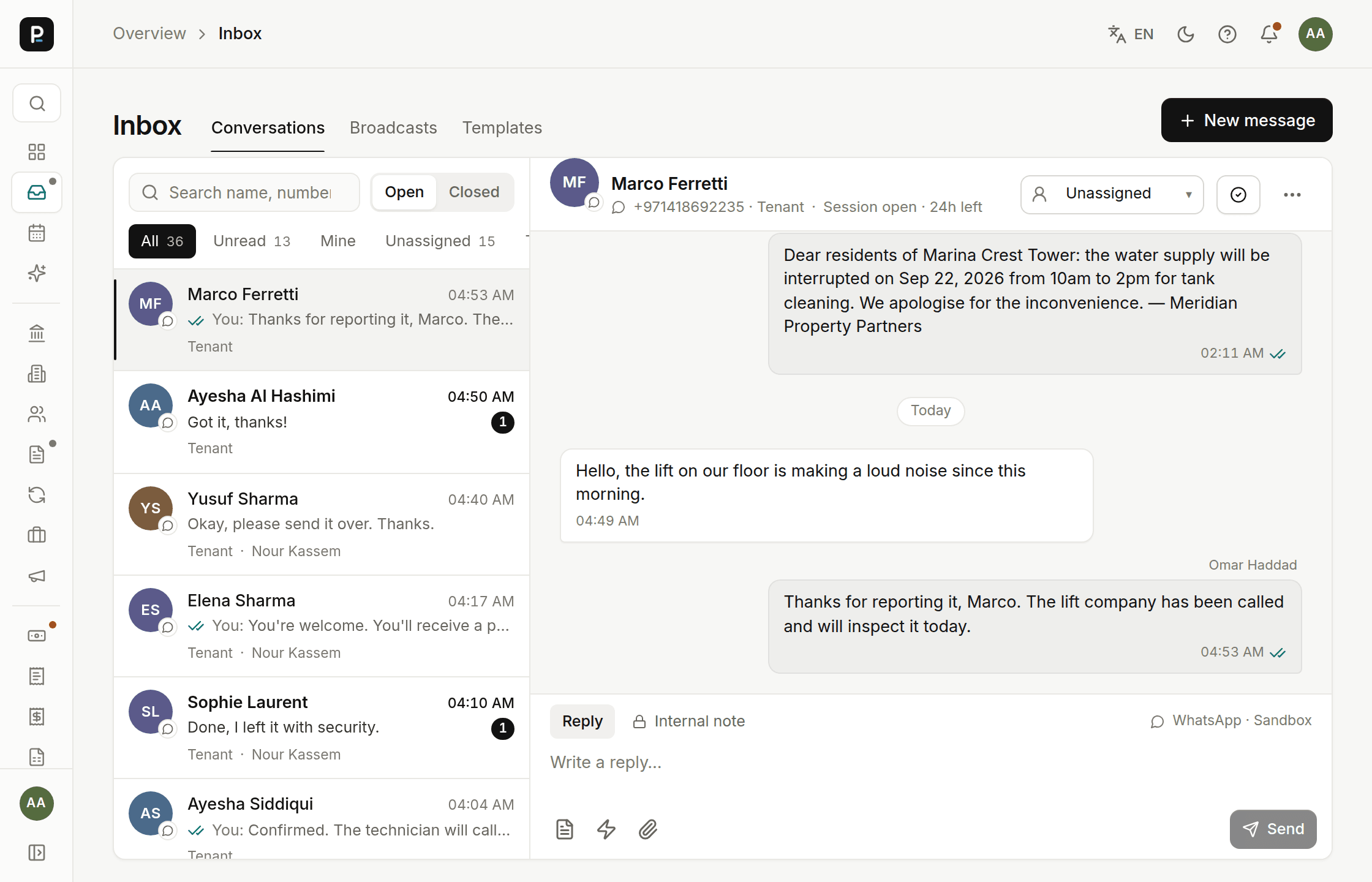Switch the list to Closed conversations
The height and width of the screenshot is (882, 1372).
click(x=474, y=192)
